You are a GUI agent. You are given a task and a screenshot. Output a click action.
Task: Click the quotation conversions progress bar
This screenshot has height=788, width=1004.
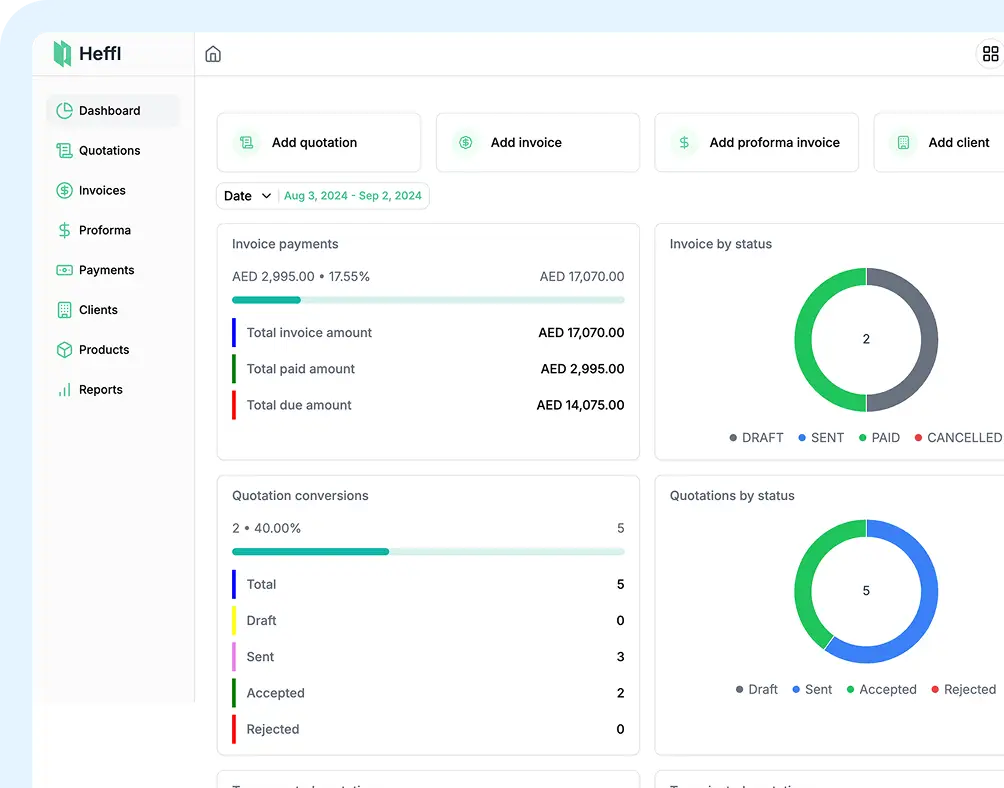[428, 552]
